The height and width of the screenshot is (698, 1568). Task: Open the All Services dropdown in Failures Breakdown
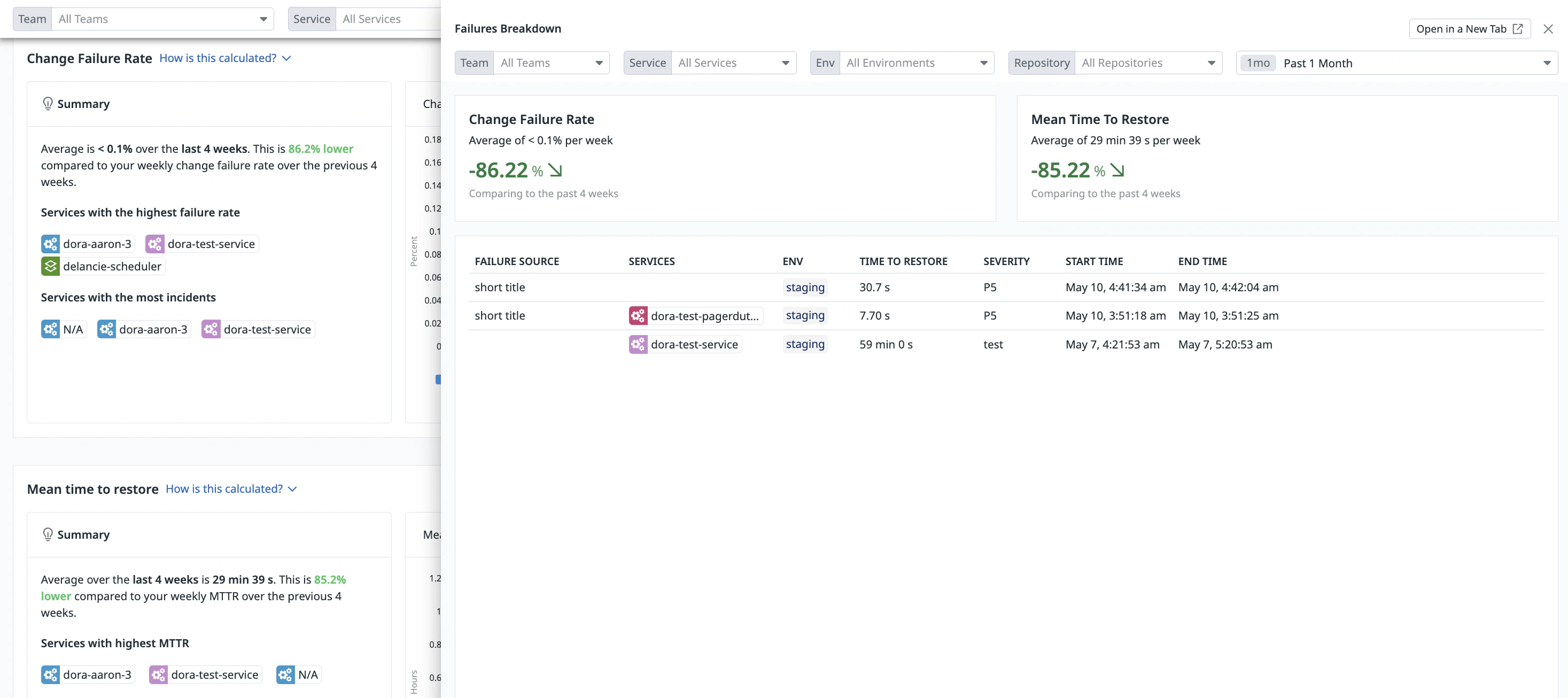tap(733, 63)
